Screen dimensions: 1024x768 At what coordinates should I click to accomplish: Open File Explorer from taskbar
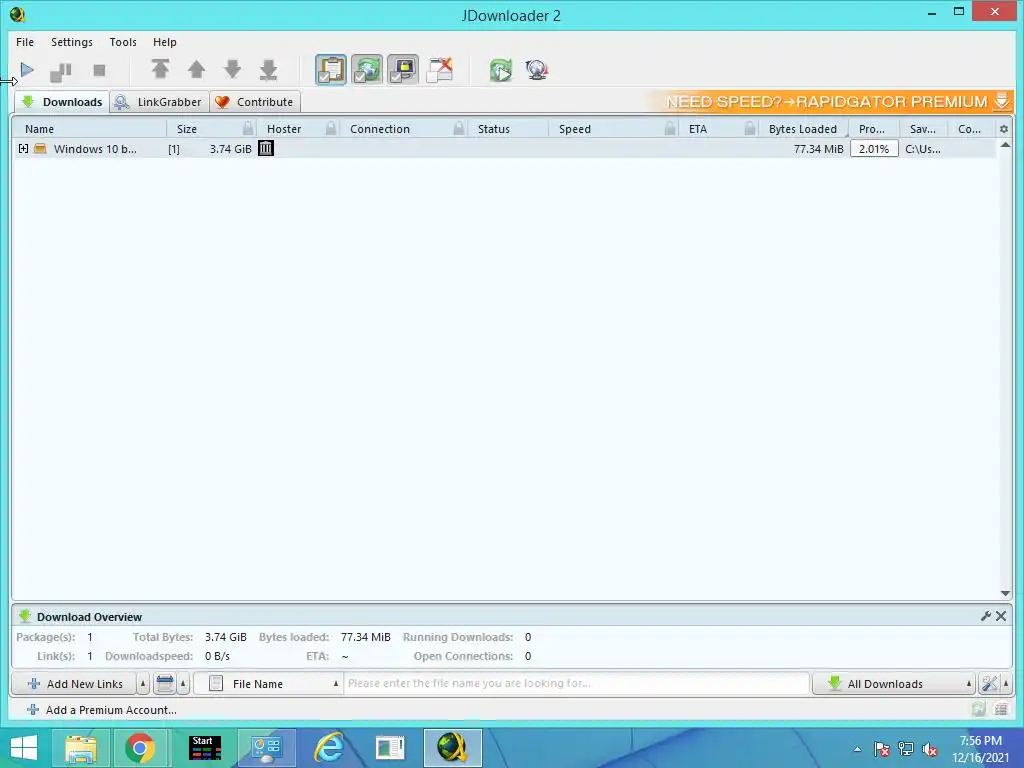pyautogui.click(x=80, y=748)
